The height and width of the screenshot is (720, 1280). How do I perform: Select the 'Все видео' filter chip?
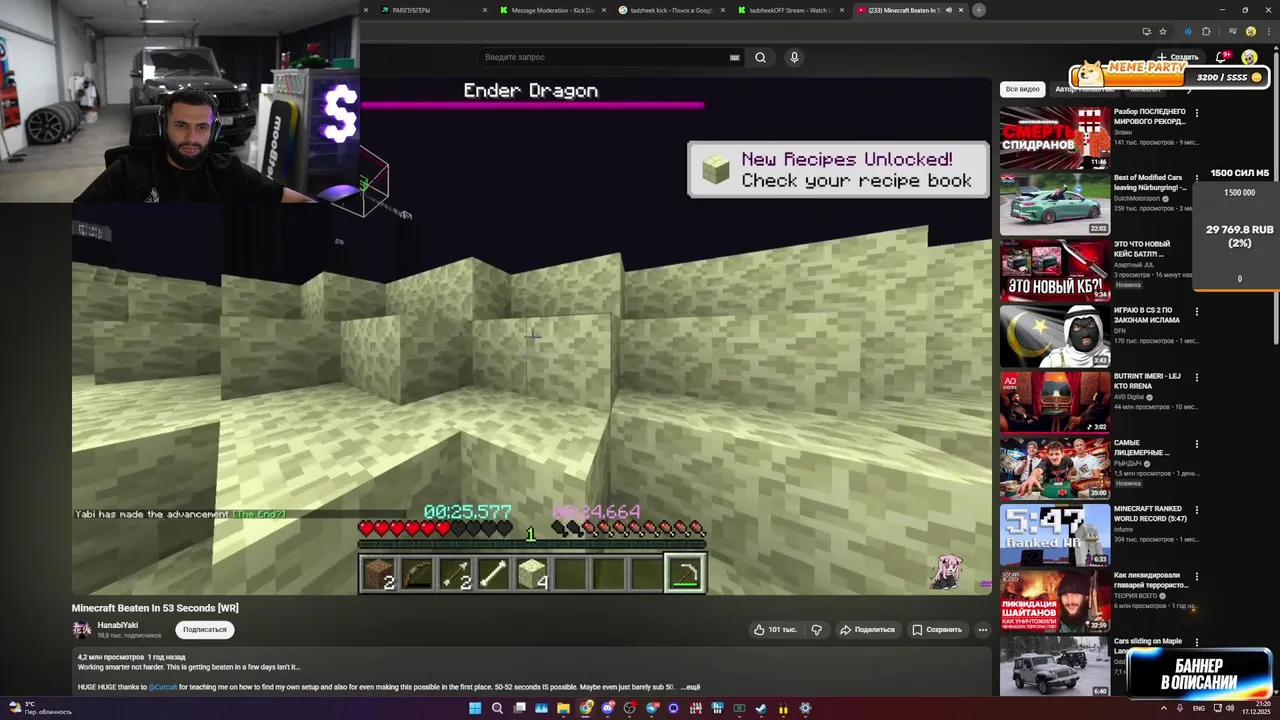pos(1023,89)
